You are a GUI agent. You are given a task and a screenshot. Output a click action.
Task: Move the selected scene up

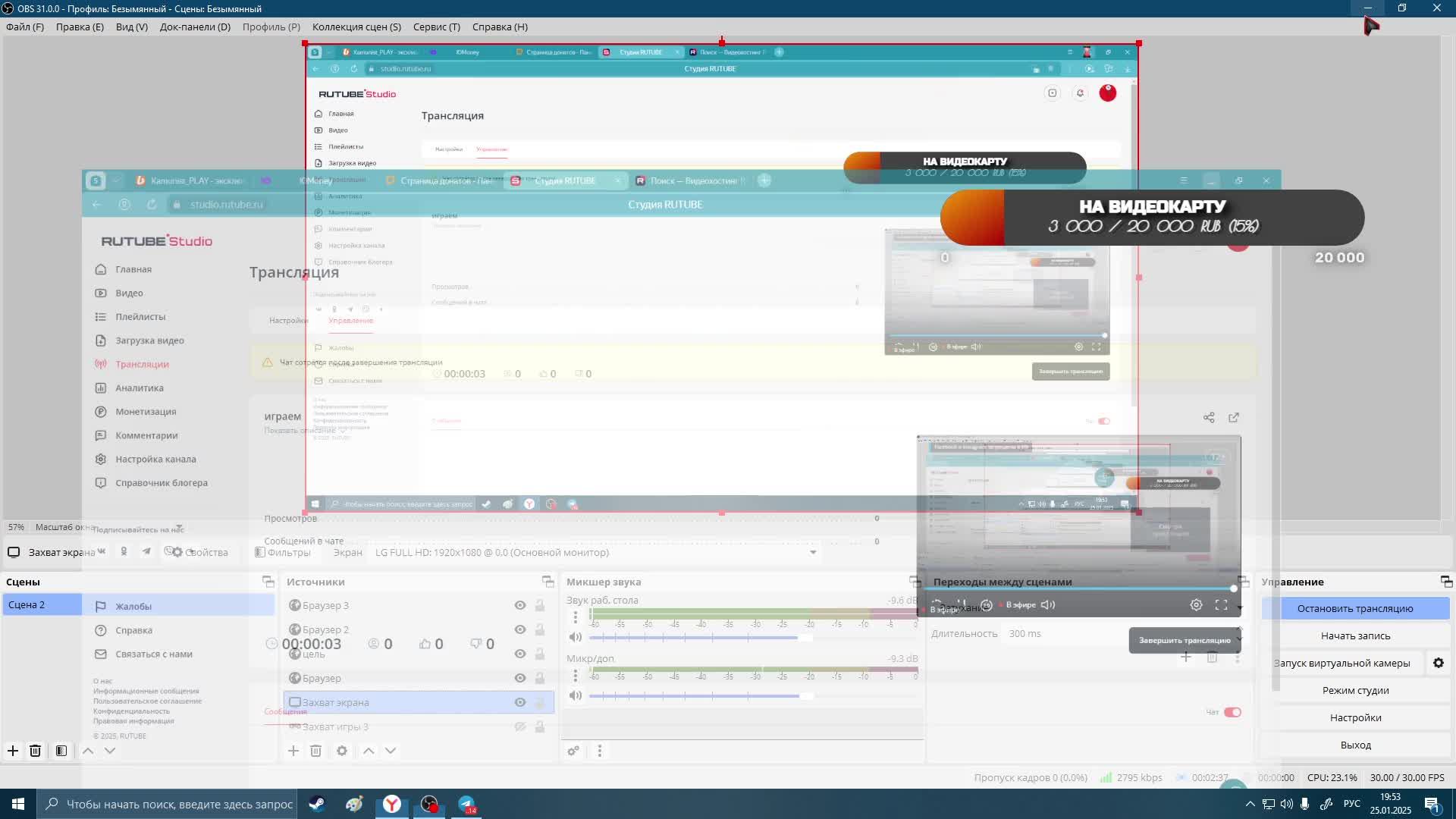point(88,751)
